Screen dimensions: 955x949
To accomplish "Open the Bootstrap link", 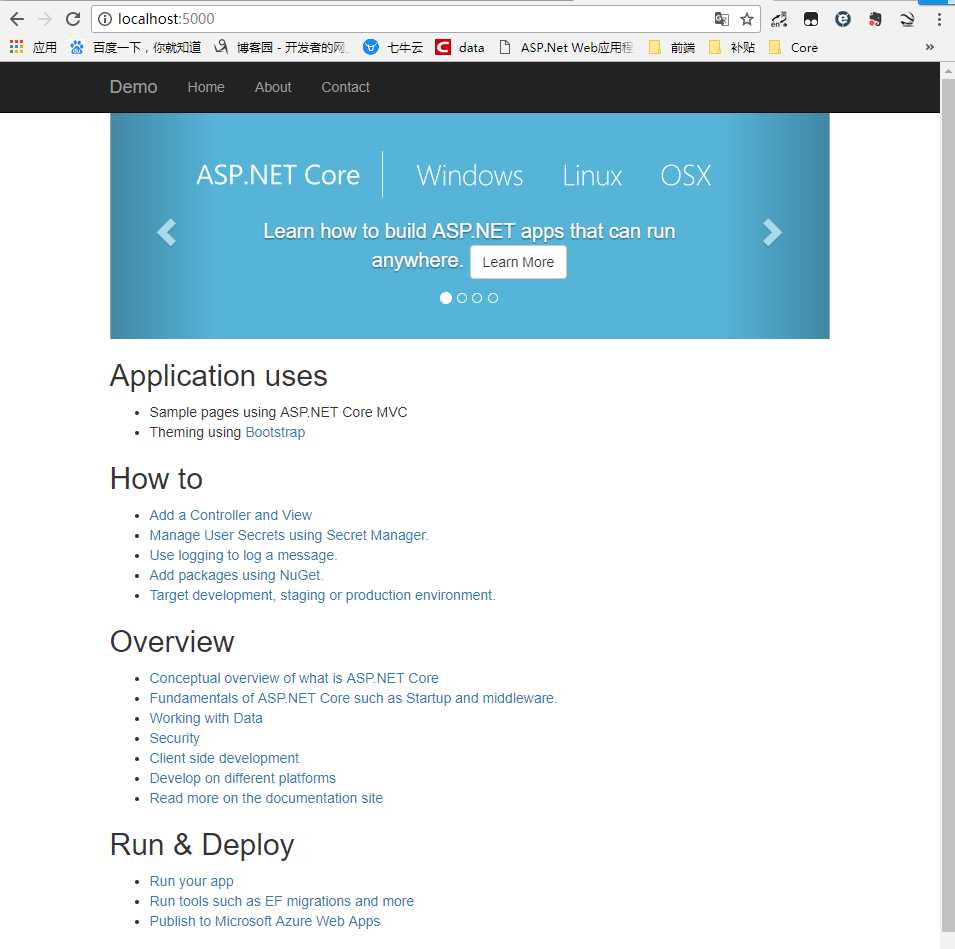I will 275,432.
